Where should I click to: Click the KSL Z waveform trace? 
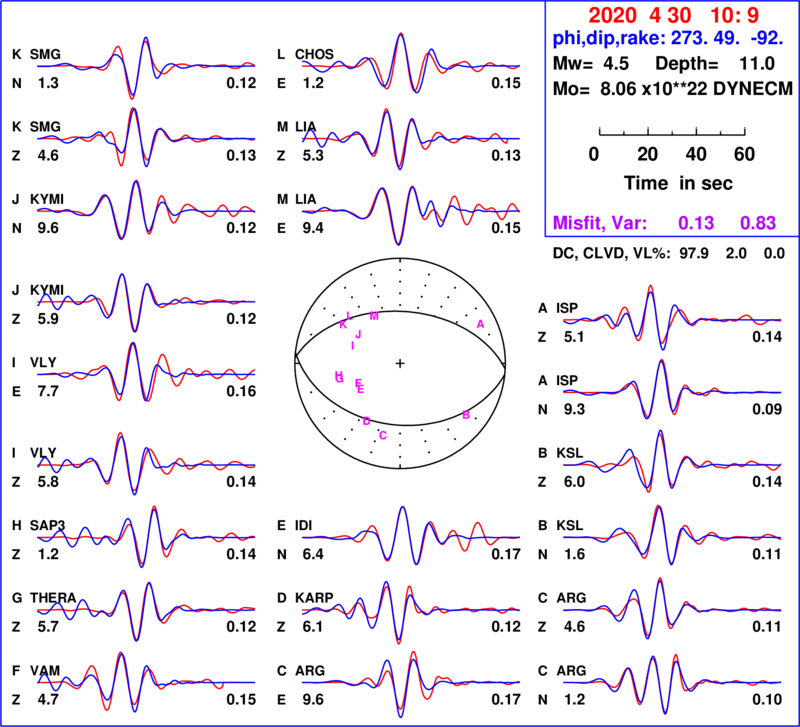point(672,463)
